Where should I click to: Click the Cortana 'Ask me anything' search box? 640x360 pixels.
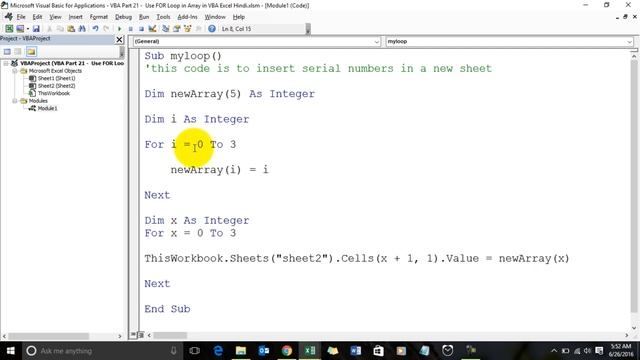pyautogui.click(x=102, y=351)
